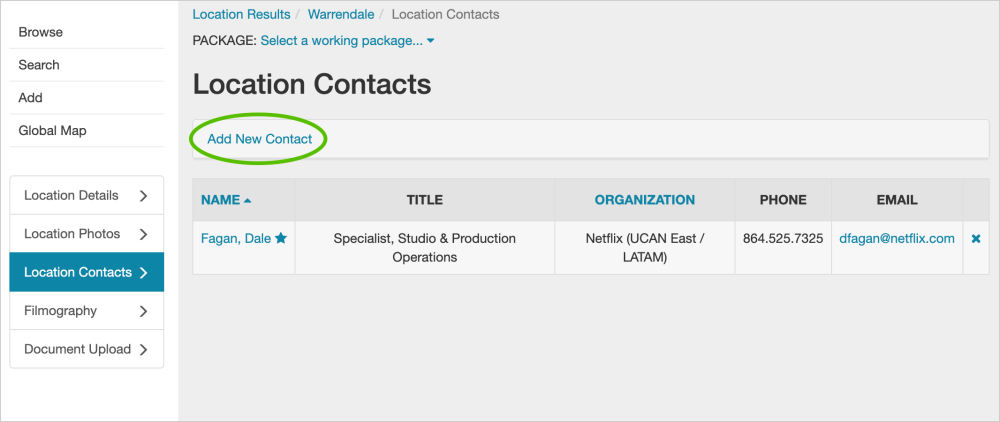The image size is (1000, 422).
Task: Delete contact using the X icon
Action: point(976,239)
